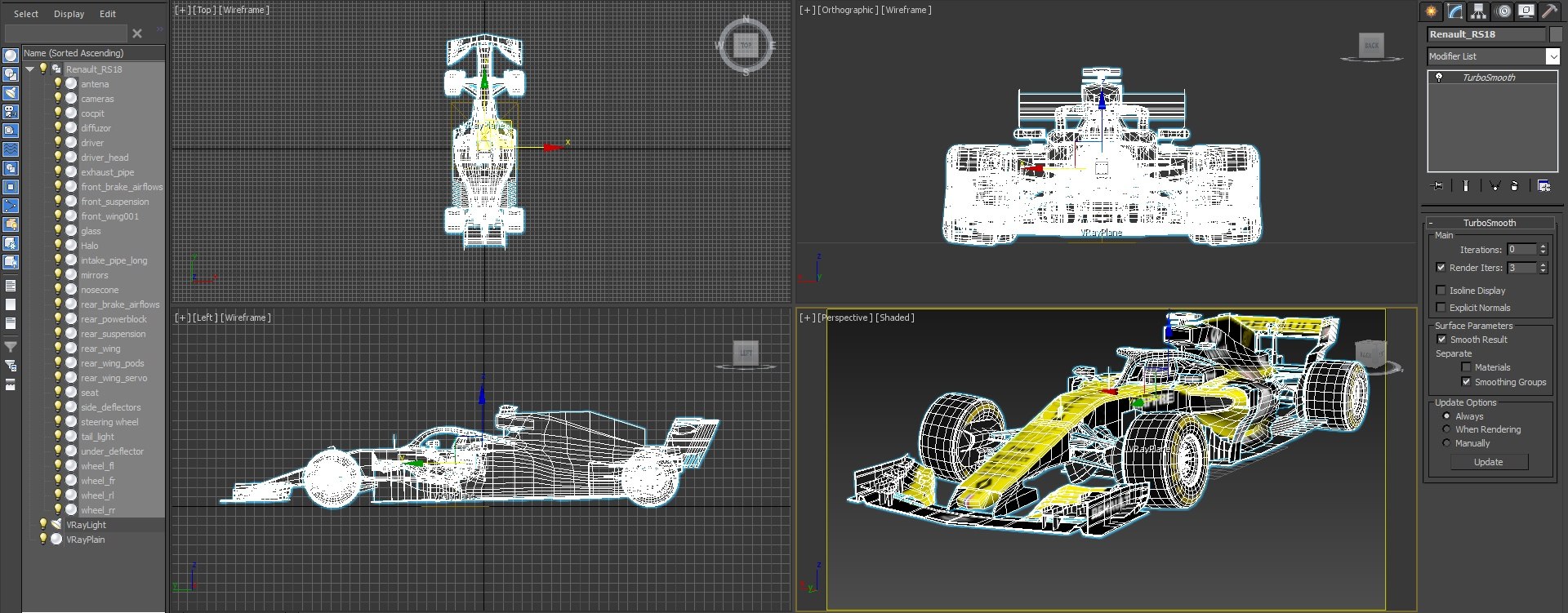Open the Perspective viewport [+] menu
Image resolution: width=1568 pixels, height=613 pixels.
[x=807, y=318]
